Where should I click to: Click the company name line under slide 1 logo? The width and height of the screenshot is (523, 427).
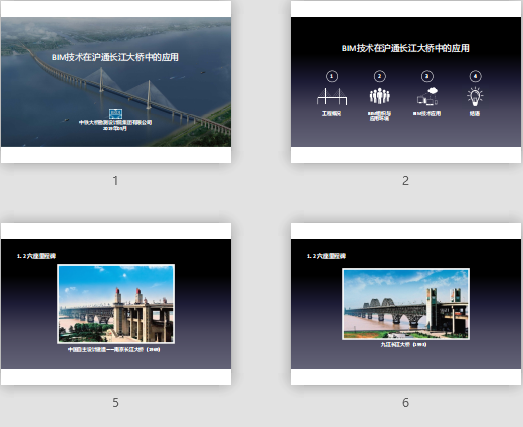pos(115,122)
